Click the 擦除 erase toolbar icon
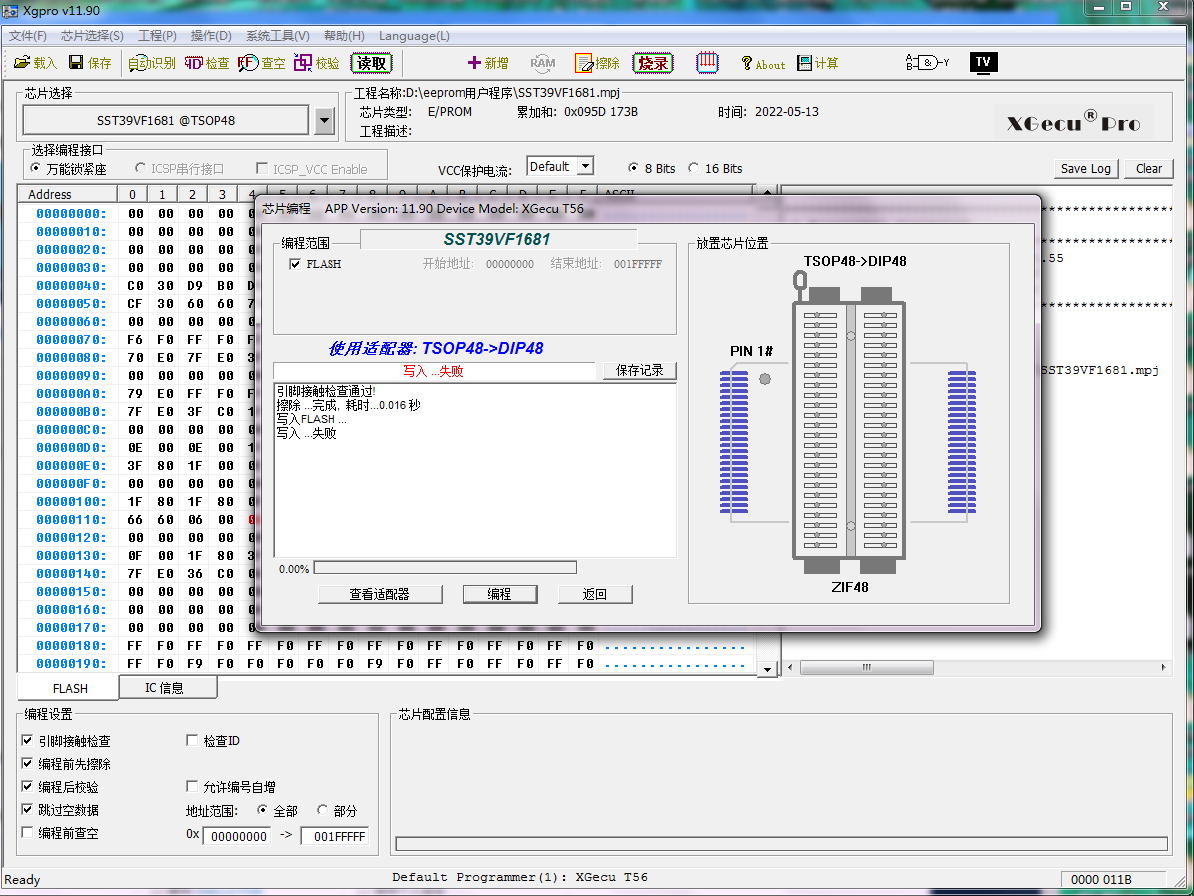This screenshot has height=896, width=1194. click(x=597, y=63)
